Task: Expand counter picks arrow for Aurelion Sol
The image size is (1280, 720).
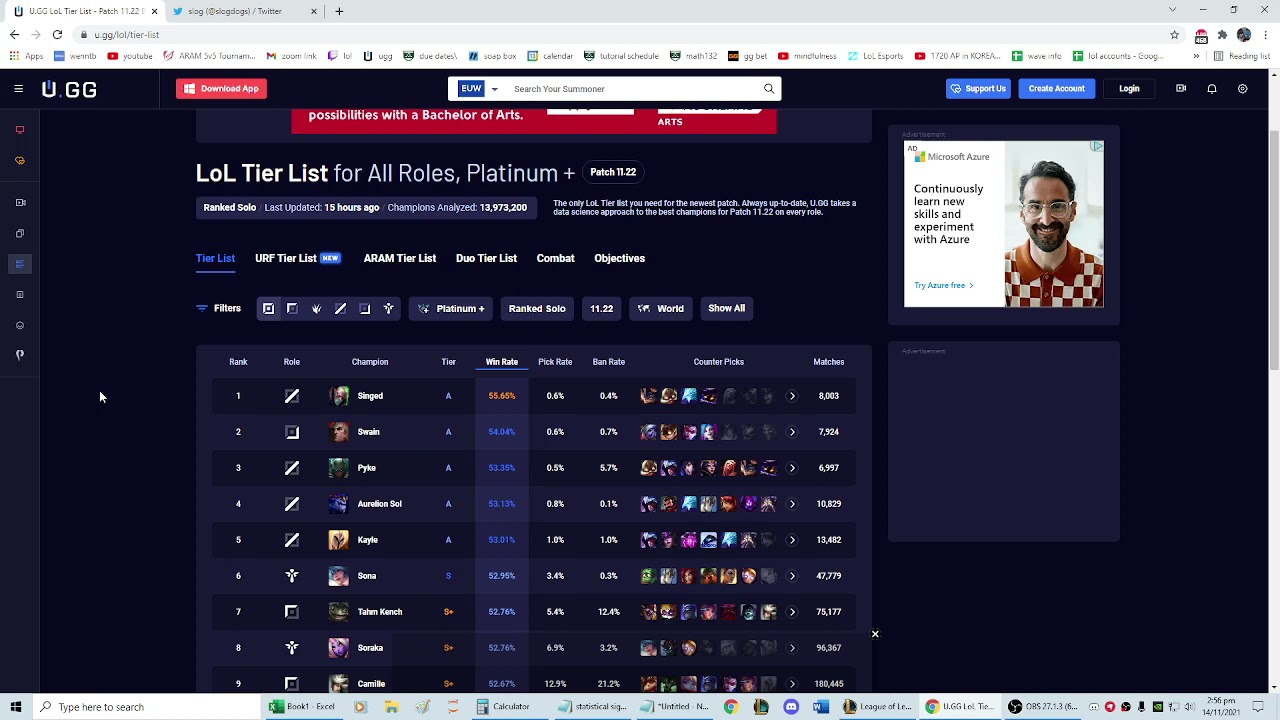Action: (x=792, y=504)
